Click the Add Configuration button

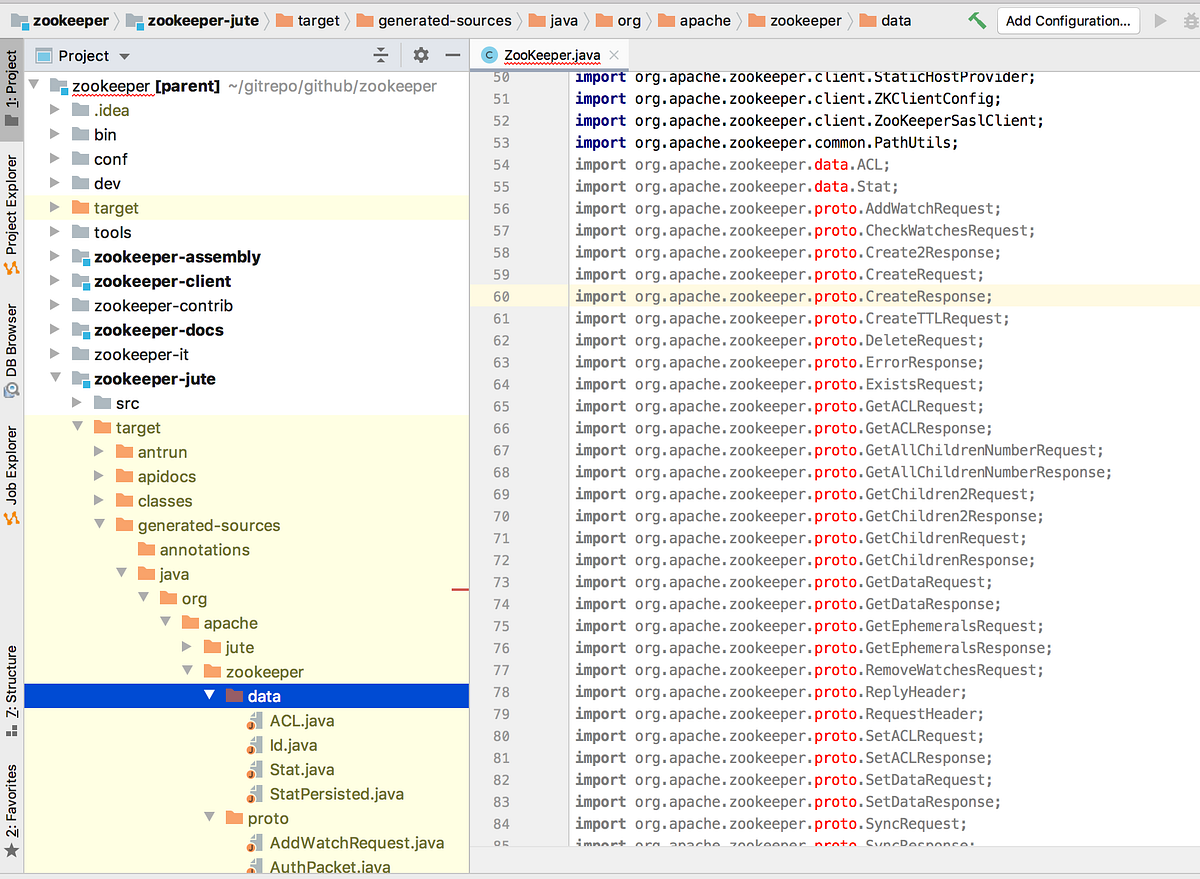pyautogui.click(x=1068, y=20)
